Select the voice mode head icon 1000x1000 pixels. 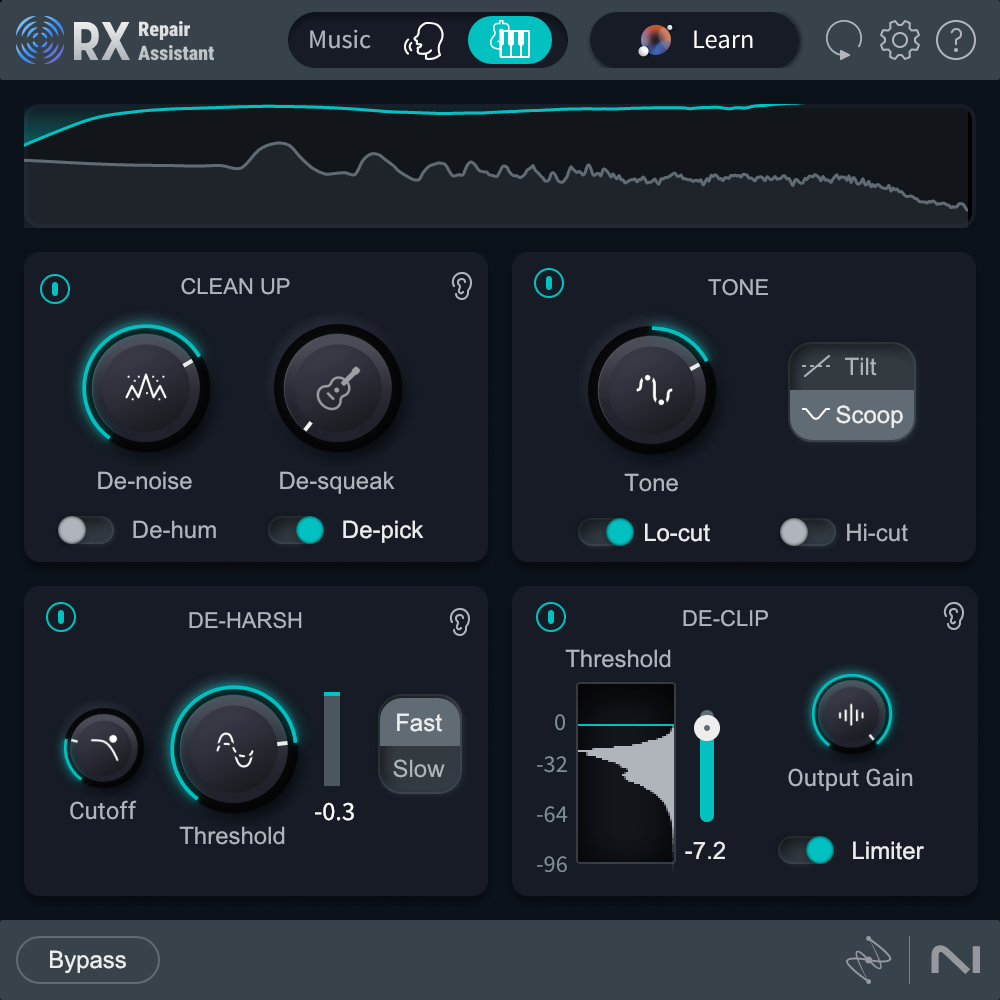422,41
